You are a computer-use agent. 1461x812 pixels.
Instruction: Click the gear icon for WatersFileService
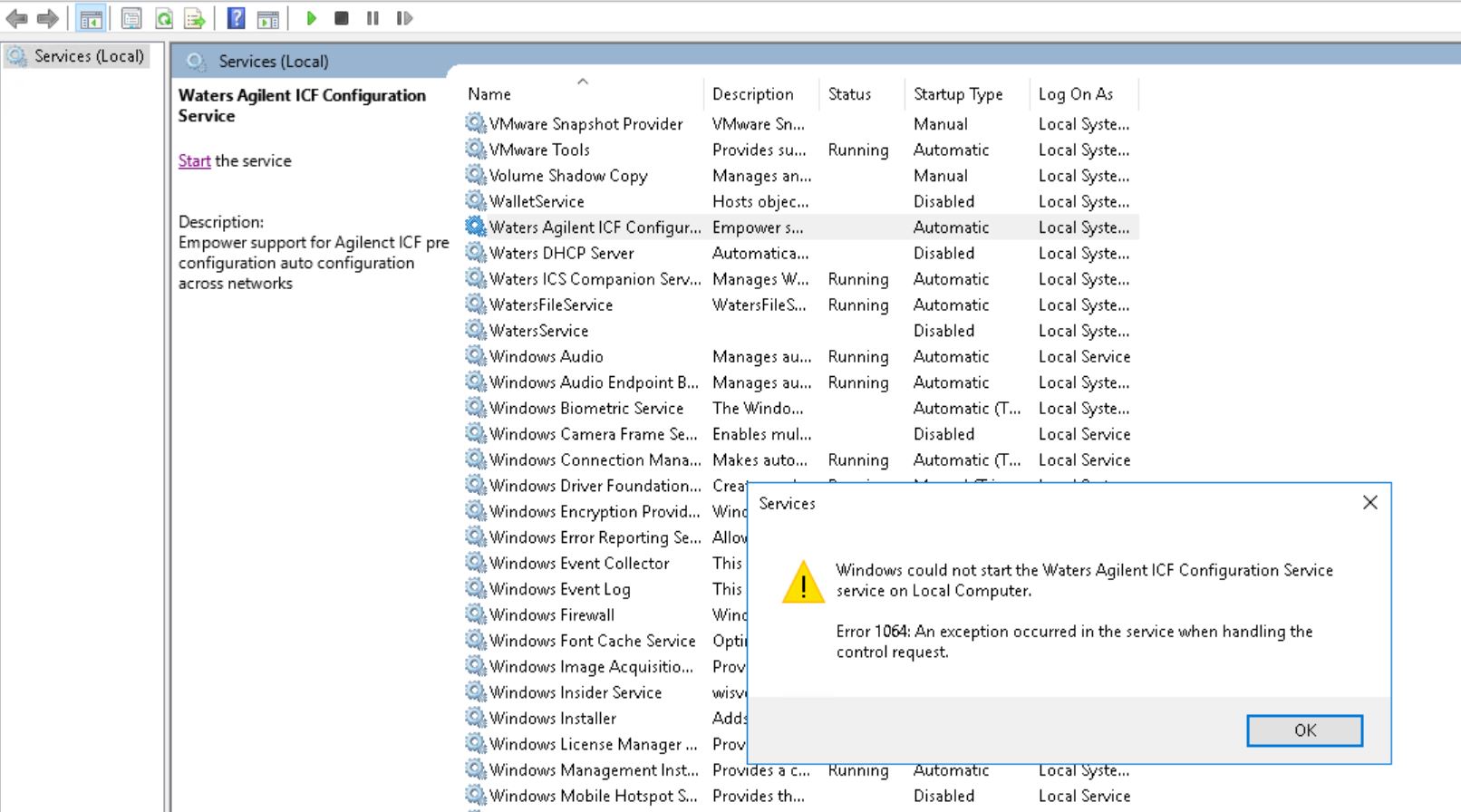point(475,304)
